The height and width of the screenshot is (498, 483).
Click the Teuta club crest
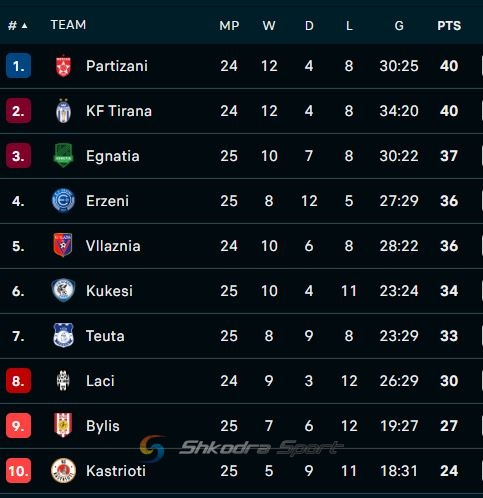63,335
